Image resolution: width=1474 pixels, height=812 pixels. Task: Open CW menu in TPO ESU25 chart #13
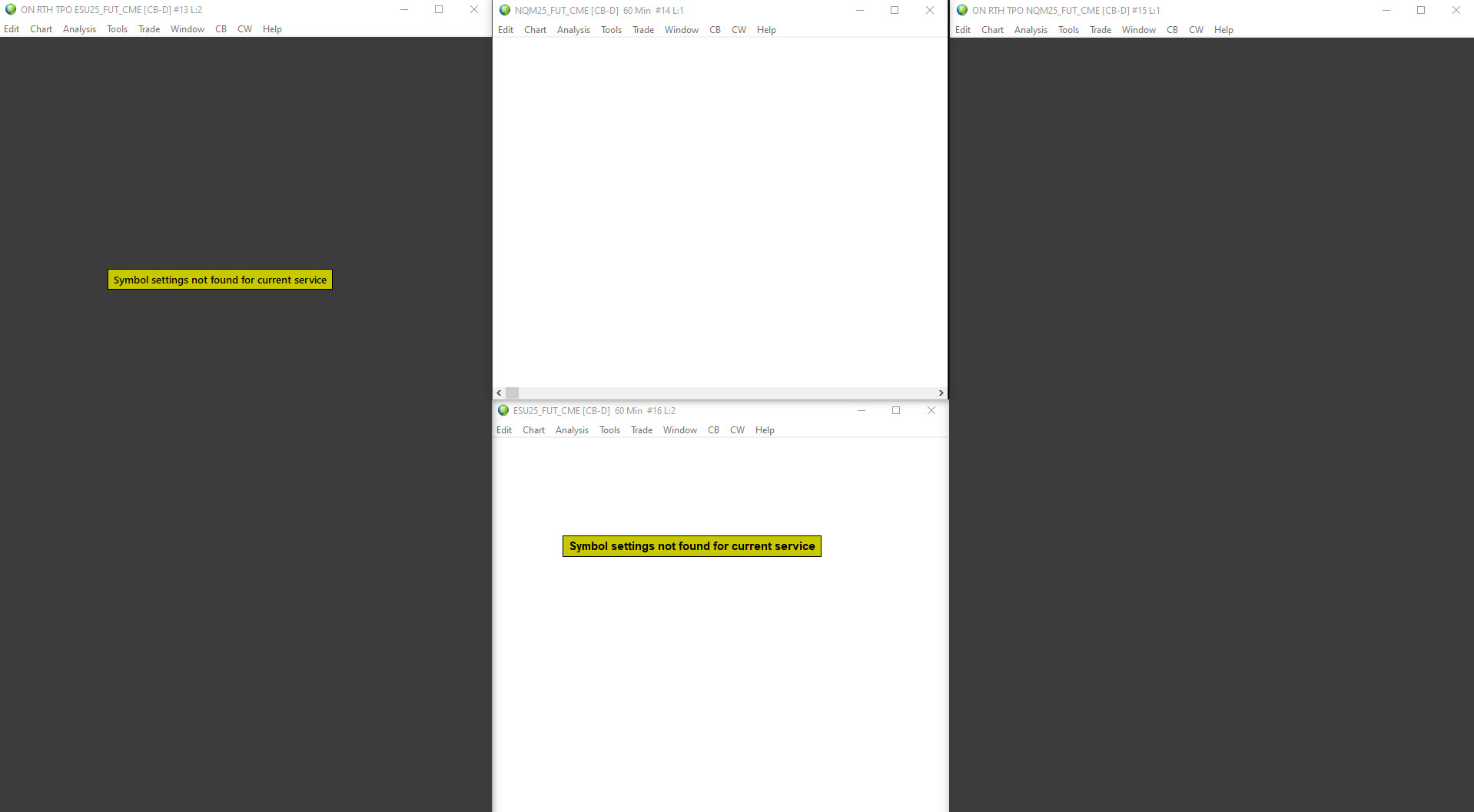245,29
